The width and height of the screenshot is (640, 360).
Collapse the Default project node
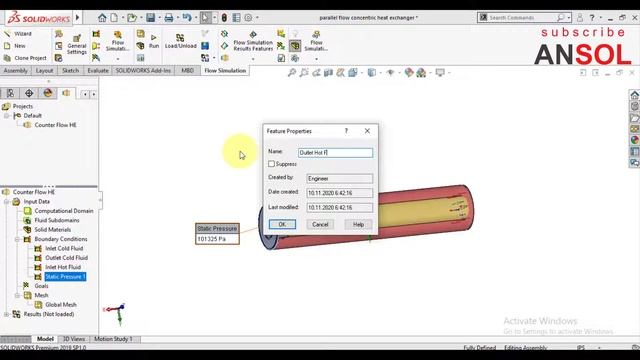(7, 116)
